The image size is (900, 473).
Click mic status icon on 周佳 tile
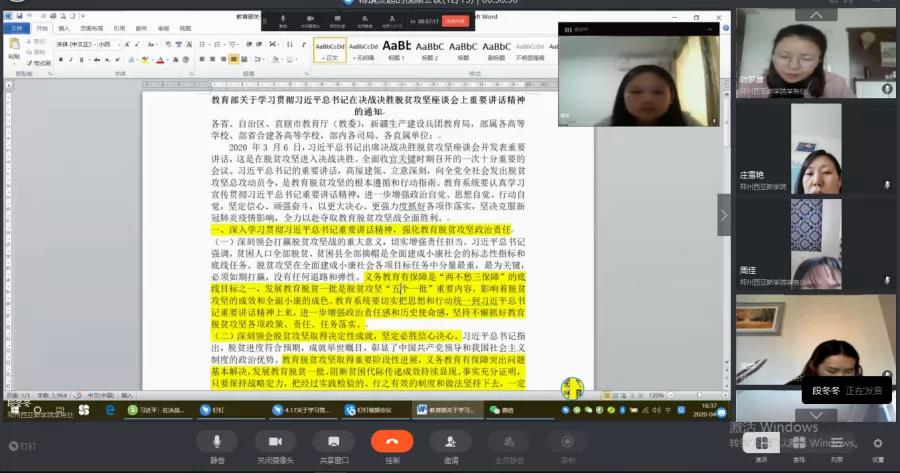(x=887, y=280)
